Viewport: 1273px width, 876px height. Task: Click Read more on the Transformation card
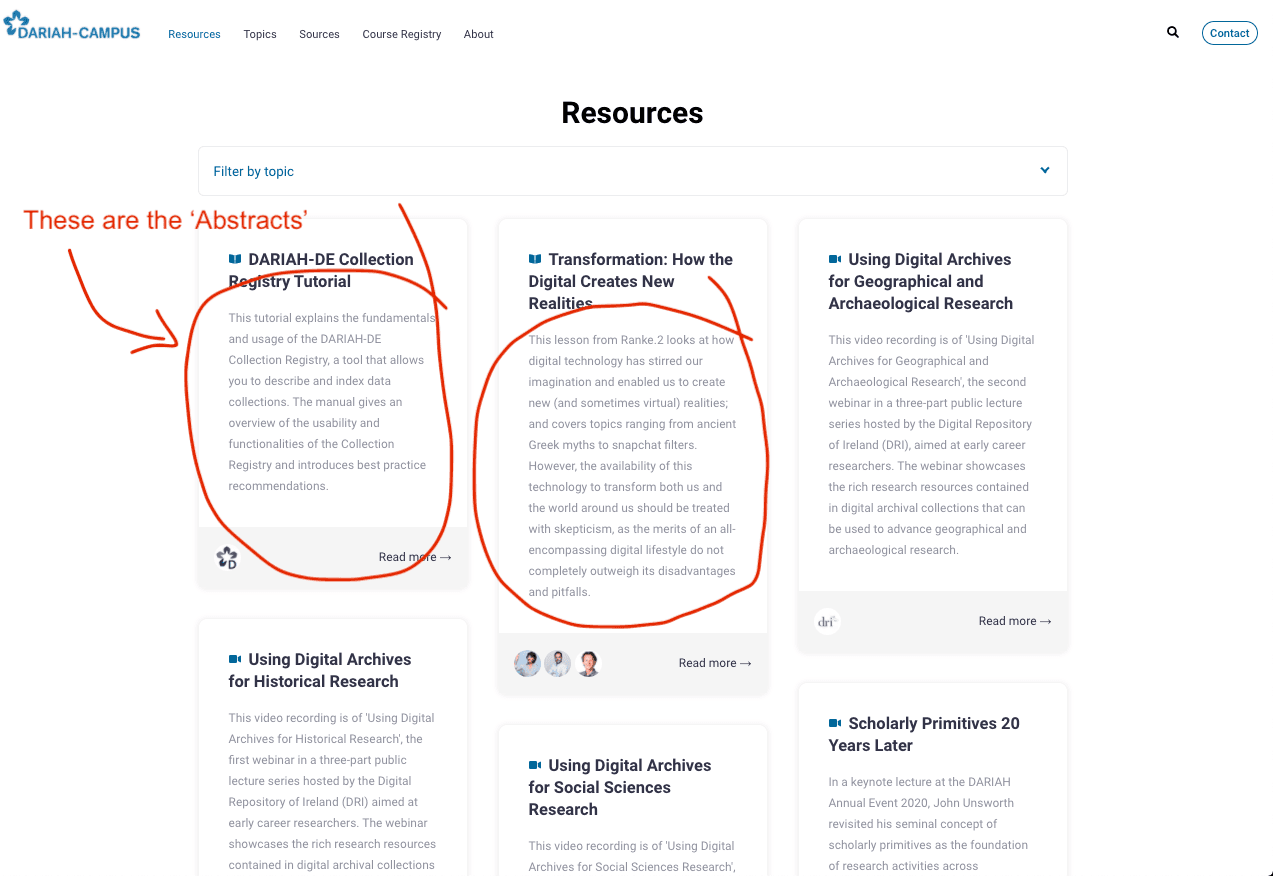(714, 663)
